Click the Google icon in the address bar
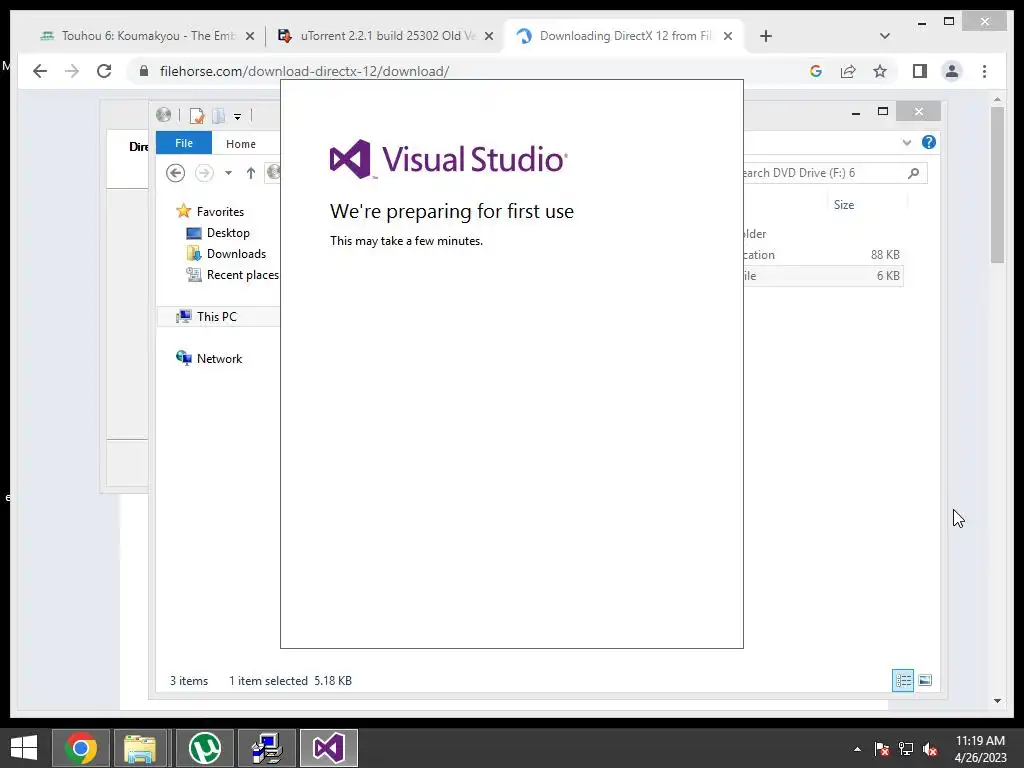 pyautogui.click(x=816, y=71)
